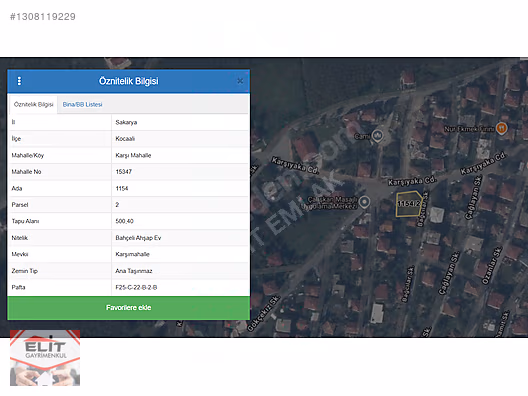
Task: Click the Pafta value F25-C-22-B-2-B
Action: 136,287
